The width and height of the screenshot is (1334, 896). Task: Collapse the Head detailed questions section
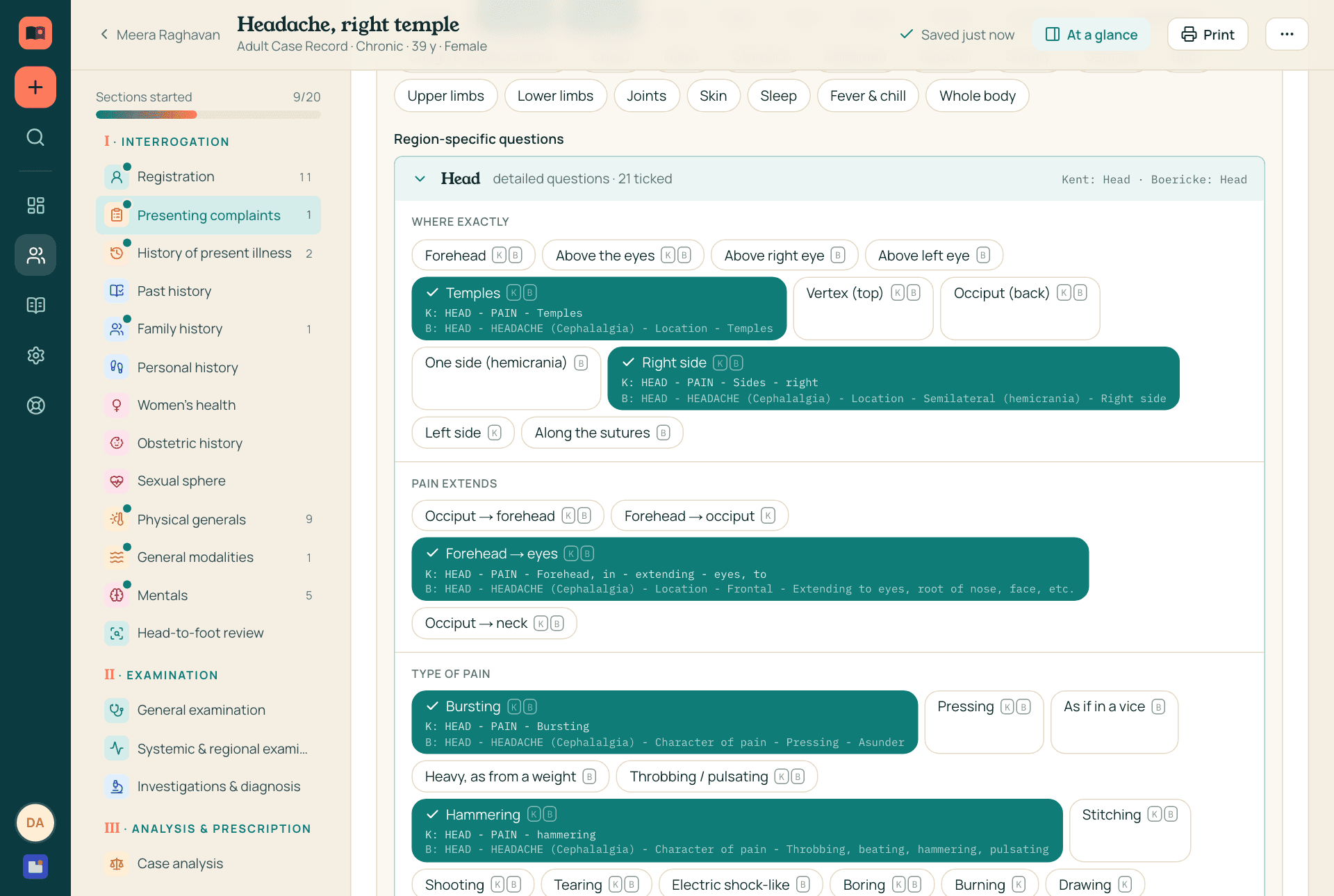click(420, 179)
